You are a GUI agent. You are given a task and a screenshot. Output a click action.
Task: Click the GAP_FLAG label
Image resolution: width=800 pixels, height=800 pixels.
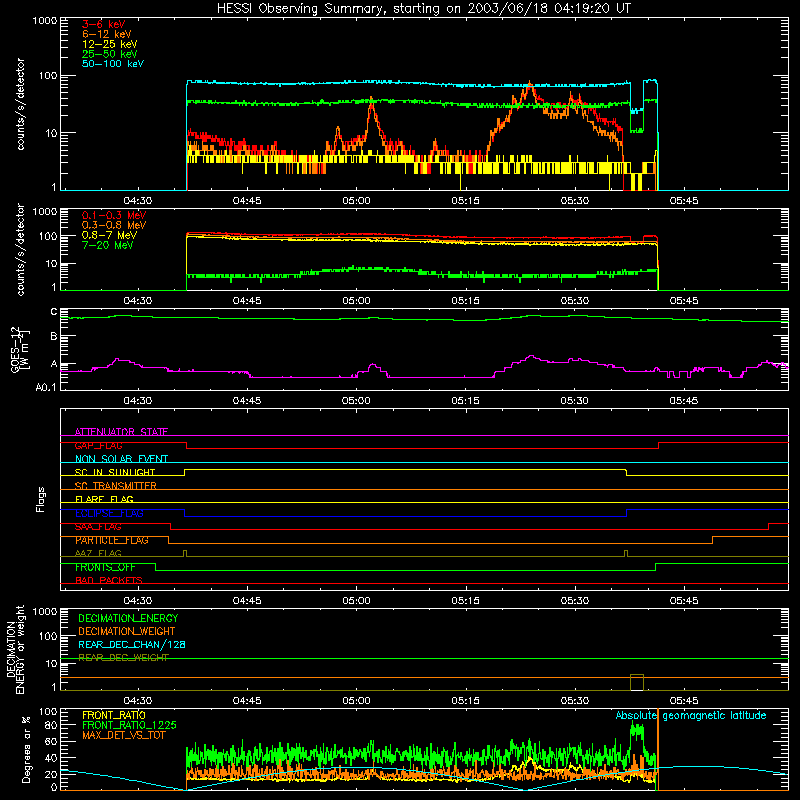98,445
